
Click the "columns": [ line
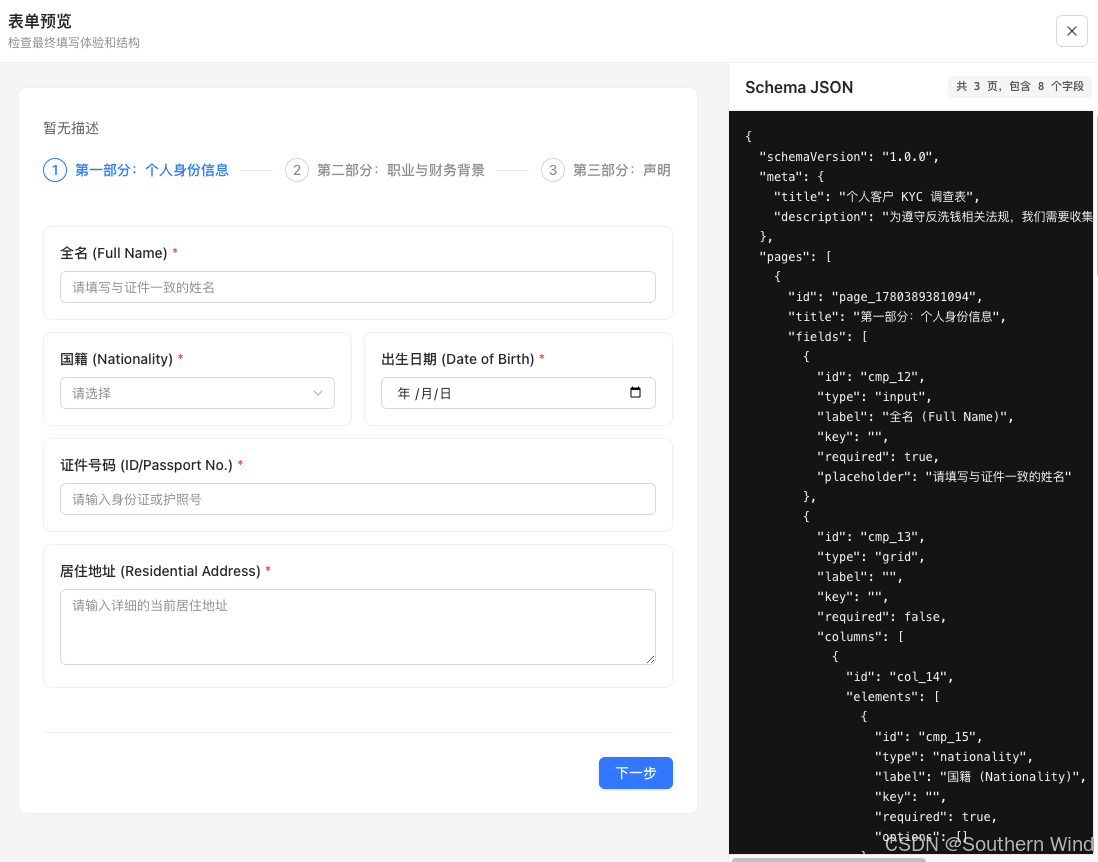[860, 637]
